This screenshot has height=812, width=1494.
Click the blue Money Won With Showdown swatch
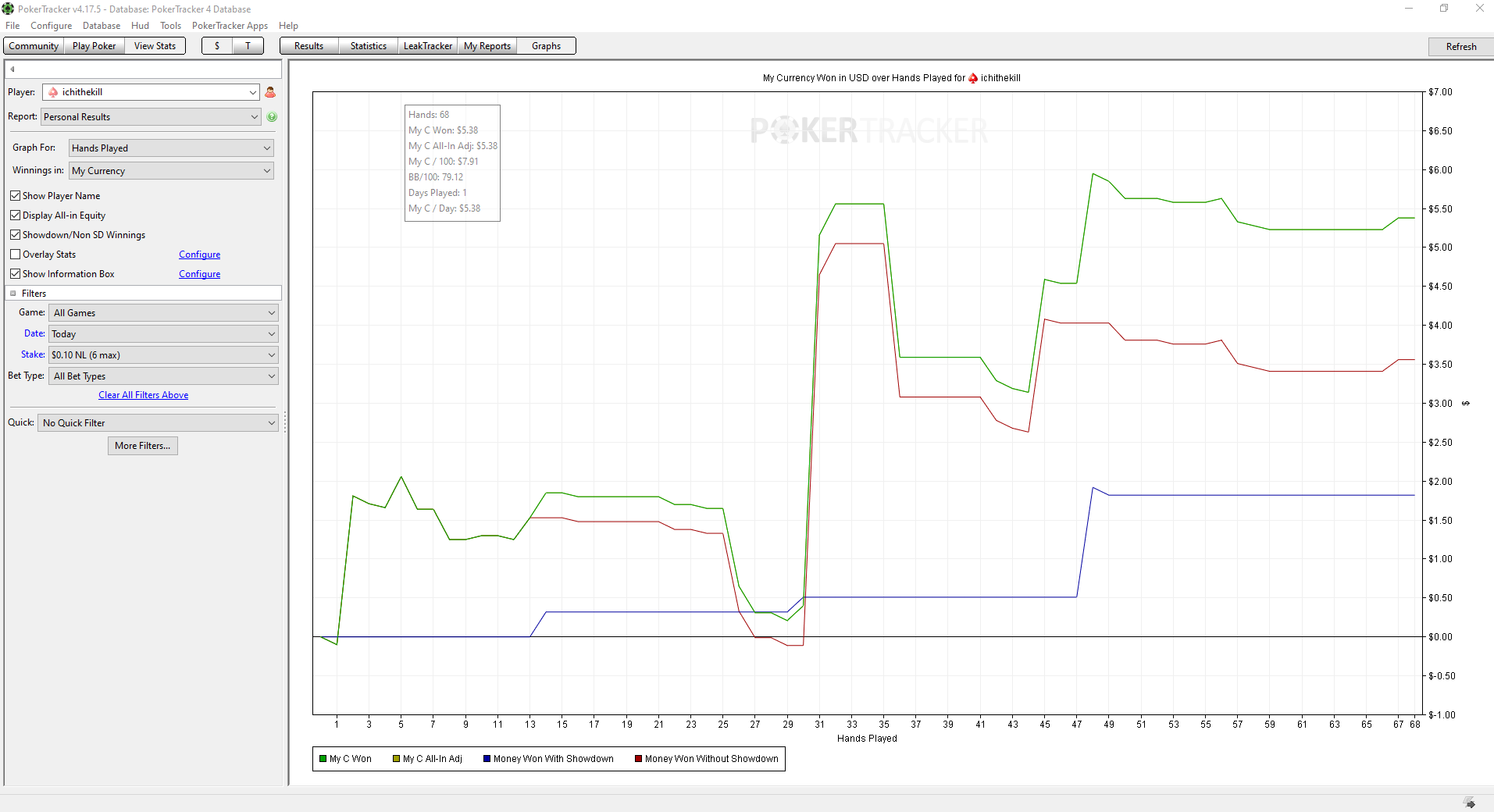[487, 759]
